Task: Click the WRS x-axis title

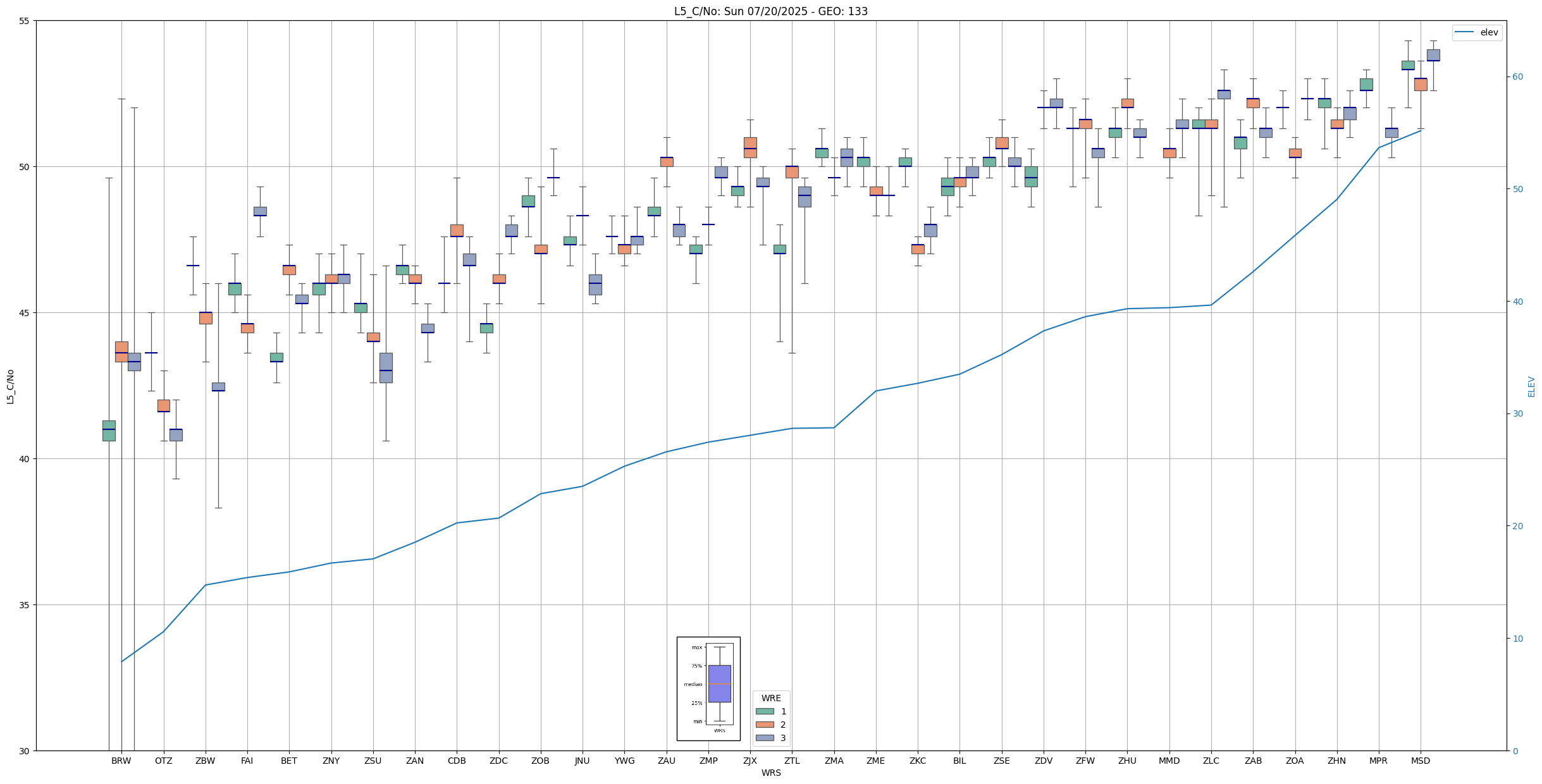Action: [x=770, y=773]
